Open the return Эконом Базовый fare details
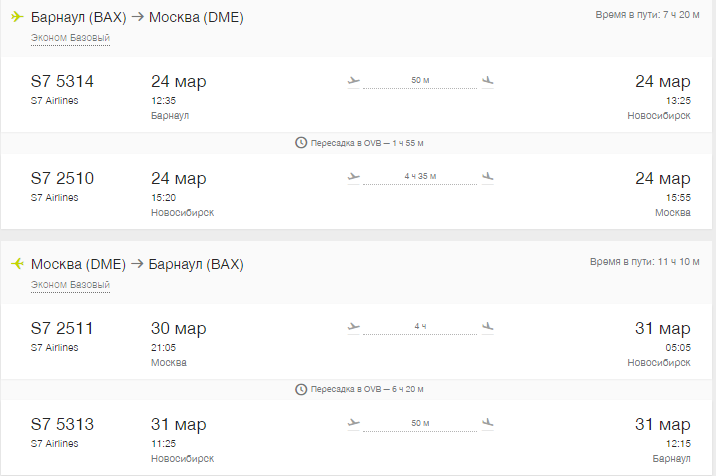Screen dimensions: 716x476 tap(70, 285)
